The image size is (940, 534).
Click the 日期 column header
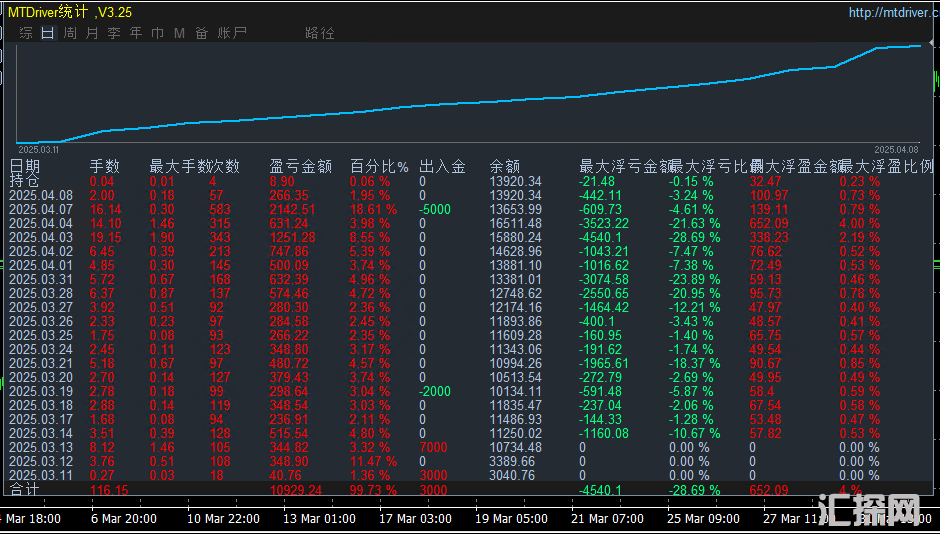coord(25,167)
